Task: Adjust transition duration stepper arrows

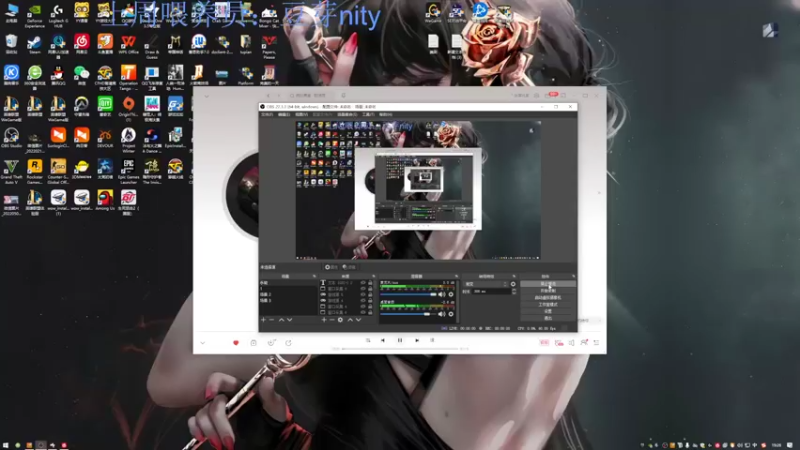Action: tap(514, 291)
